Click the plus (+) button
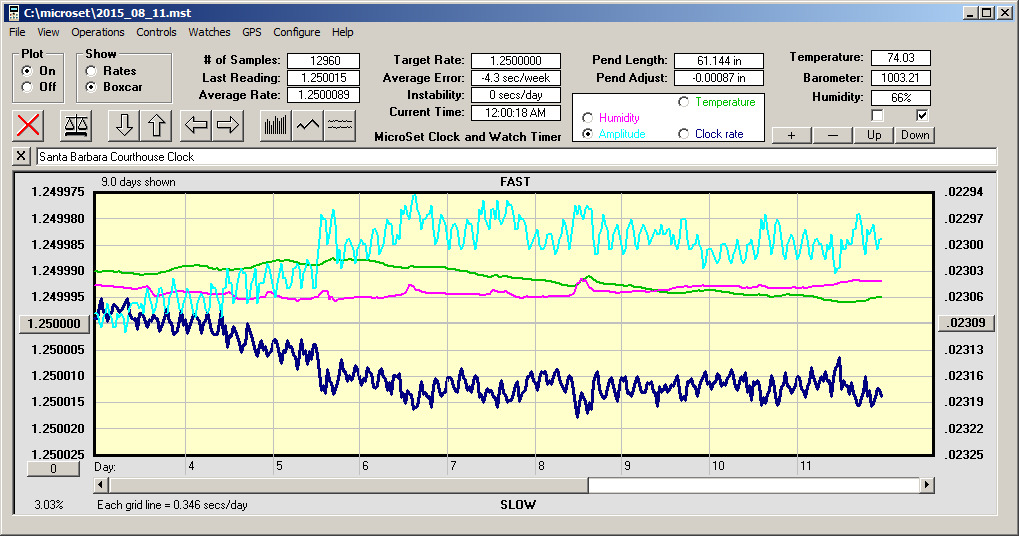The image size is (1019, 536). click(x=791, y=135)
